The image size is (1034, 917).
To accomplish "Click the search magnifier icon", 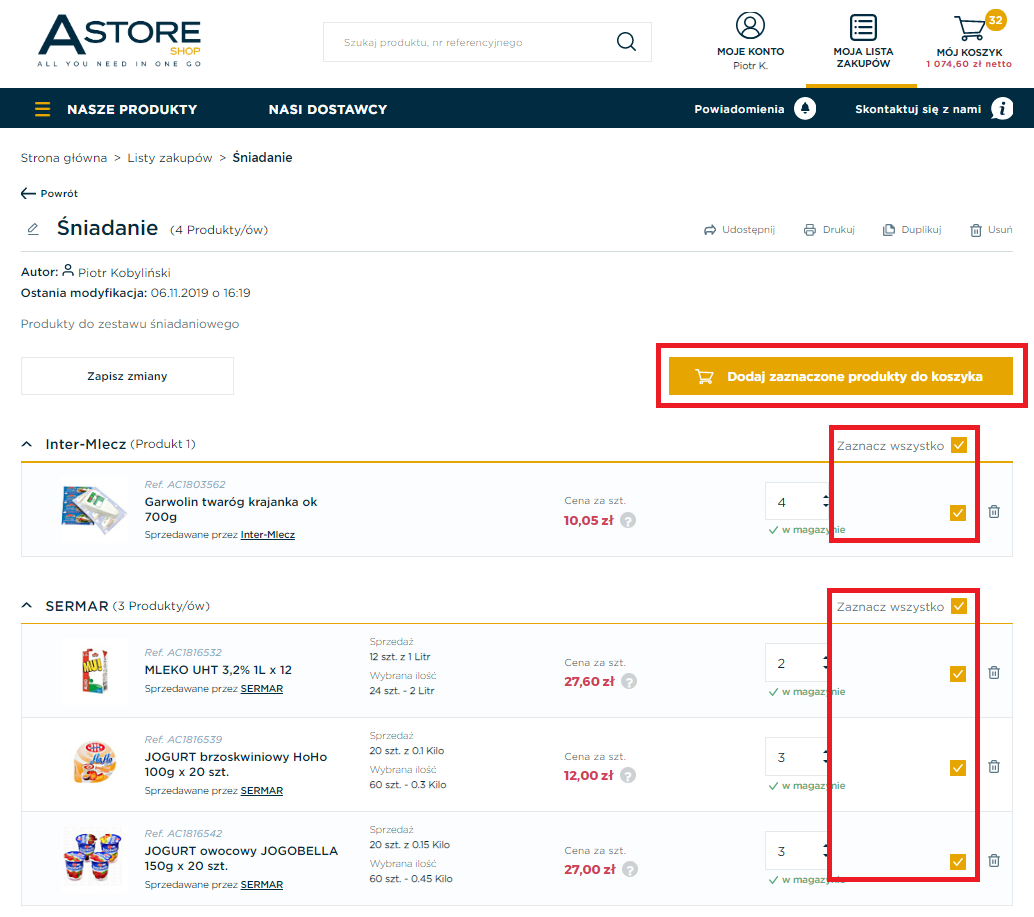I will pos(626,42).
